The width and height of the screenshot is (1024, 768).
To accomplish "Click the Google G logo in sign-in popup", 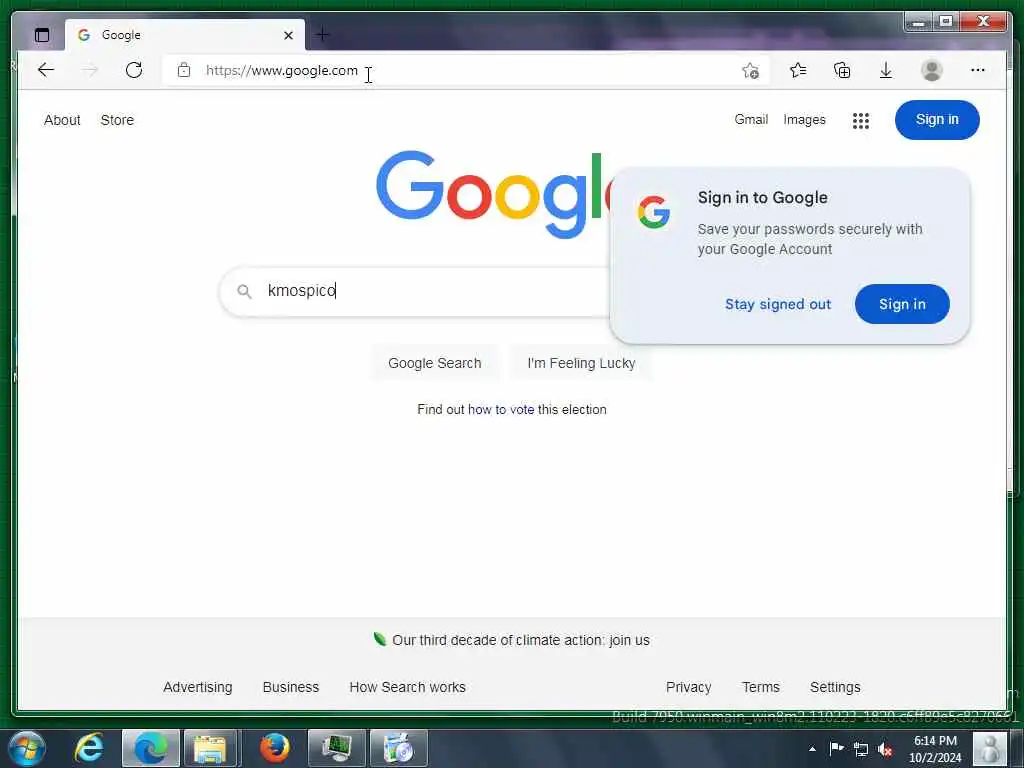I will (654, 212).
